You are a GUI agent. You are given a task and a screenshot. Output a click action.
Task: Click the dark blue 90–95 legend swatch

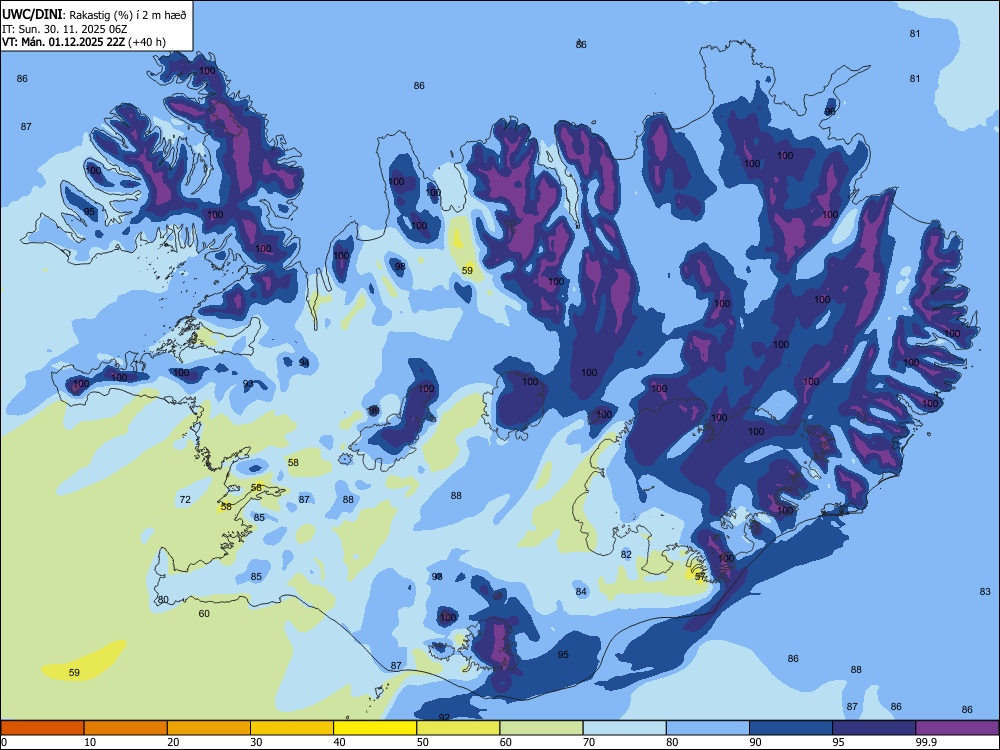791,728
